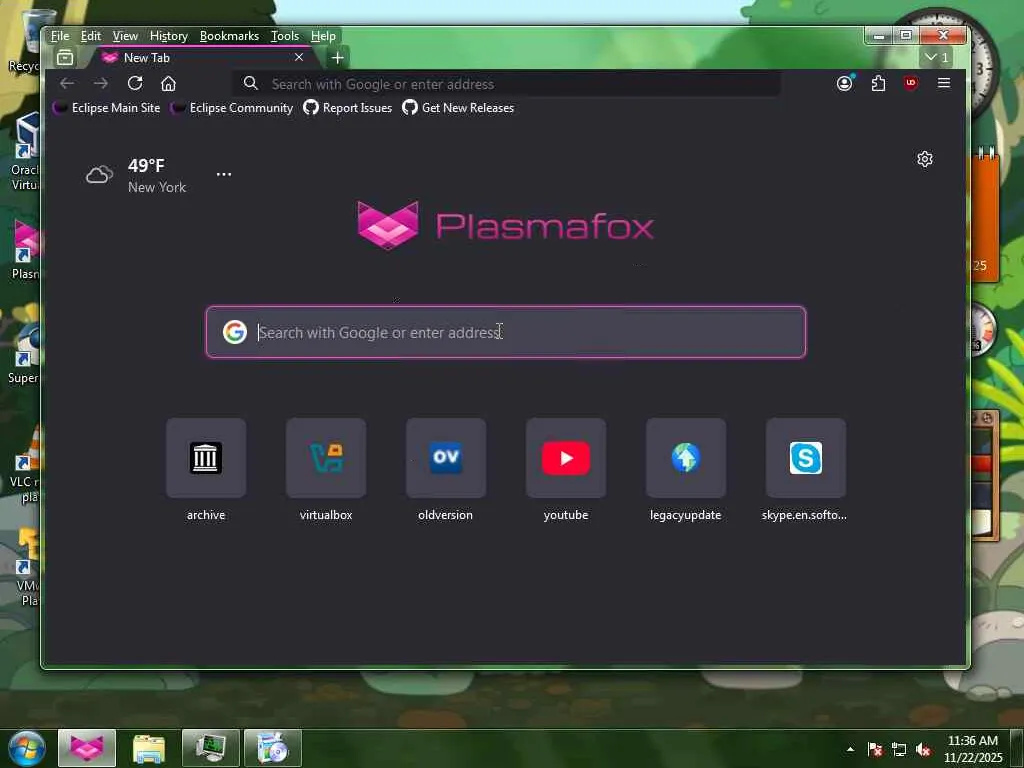Open the new tab plus button
The width and height of the screenshot is (1024, 768).
[x=338, y=58]
